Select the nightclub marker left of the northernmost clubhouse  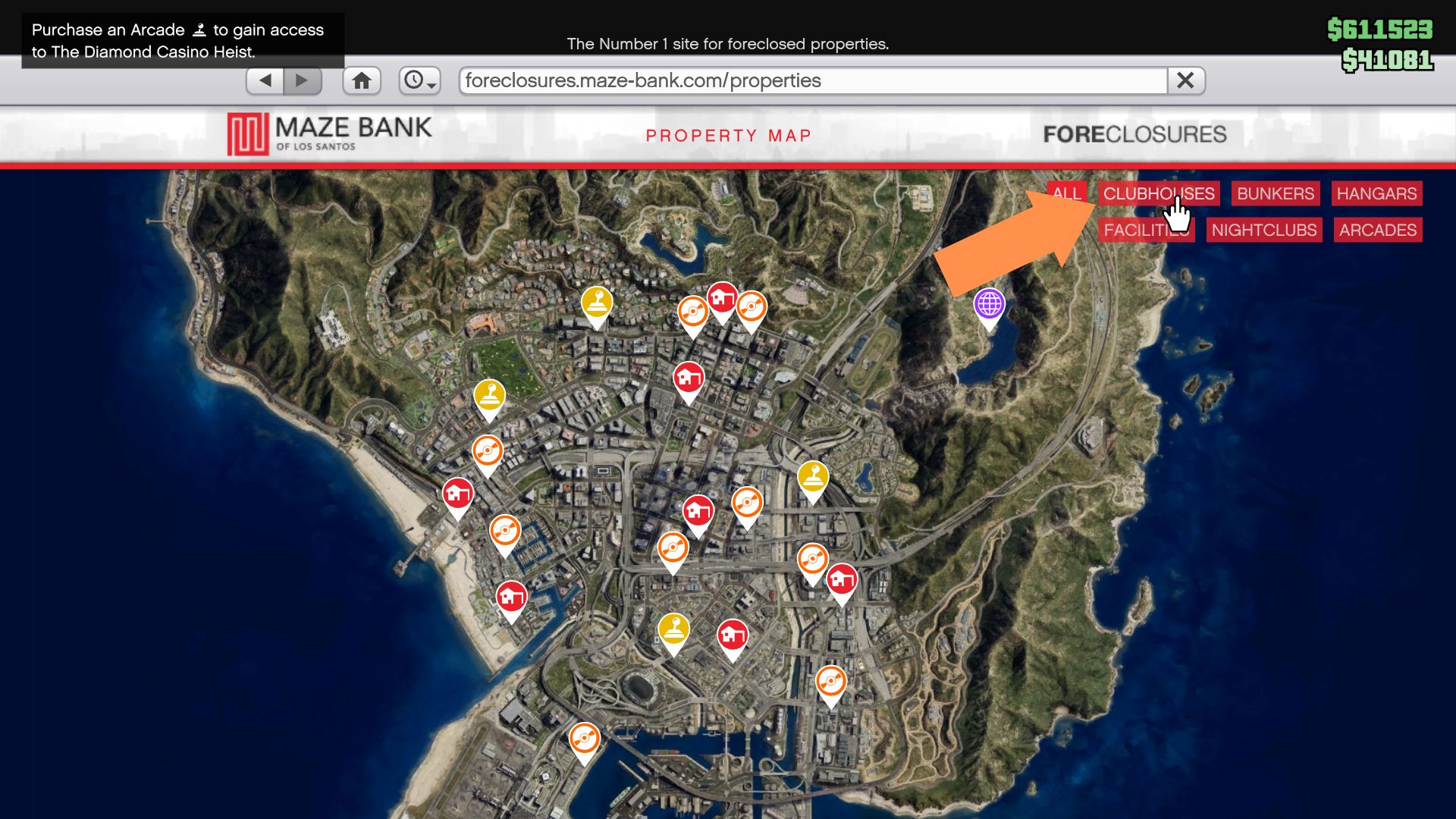click(693, 313)
